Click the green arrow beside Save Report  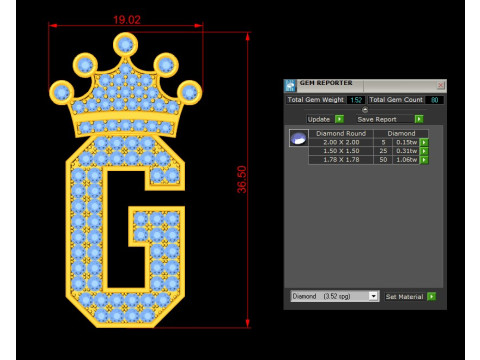[419, 119]
